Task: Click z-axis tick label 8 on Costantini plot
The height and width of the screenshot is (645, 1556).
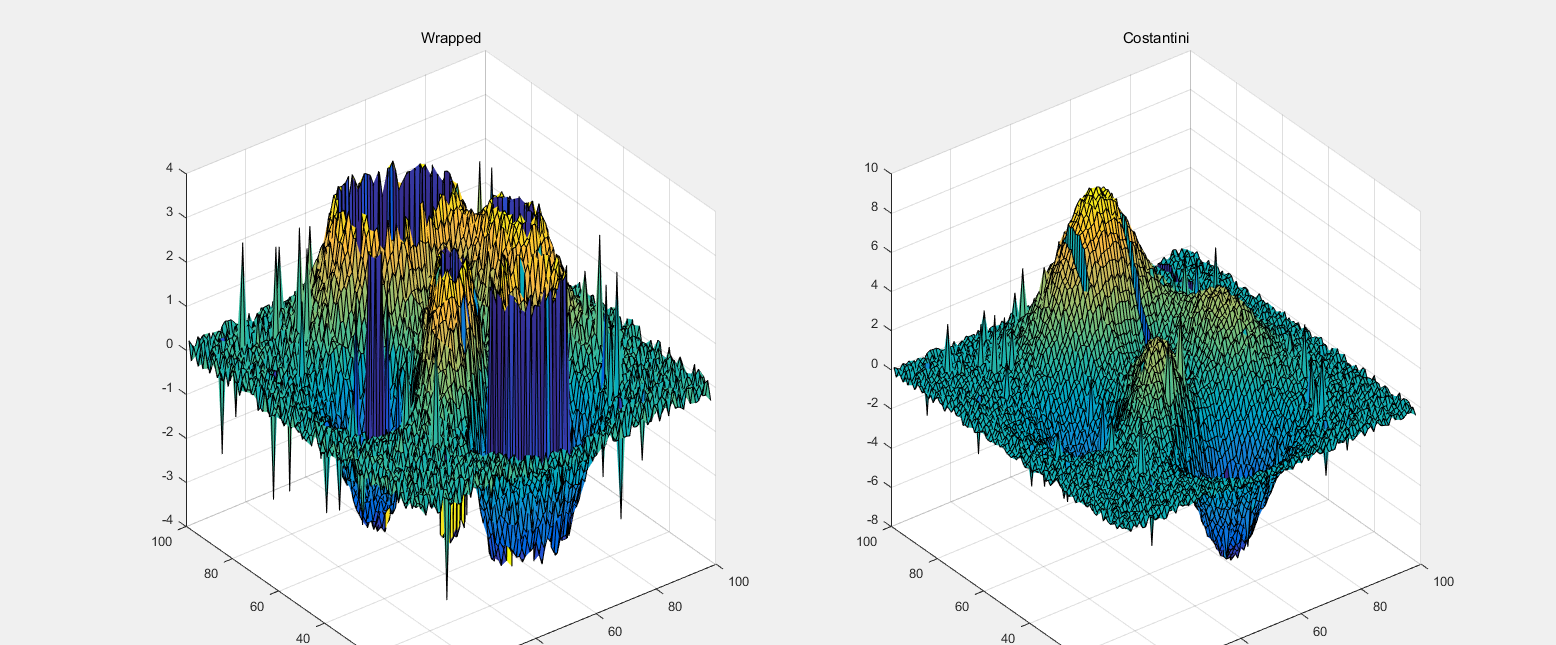Action: (x=874, y=208)
